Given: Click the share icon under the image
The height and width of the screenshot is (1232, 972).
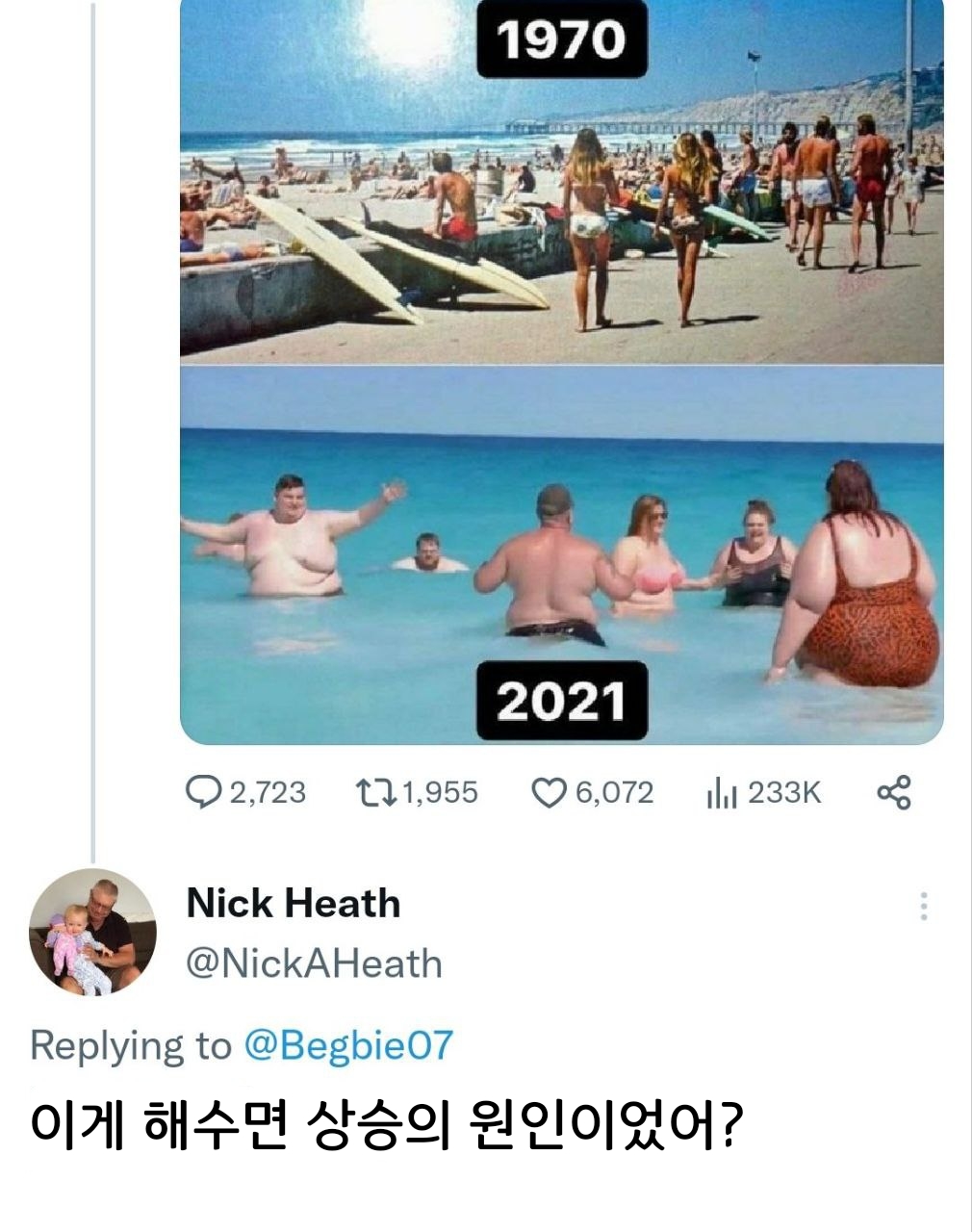Looking at the screenshot, I should point(894,793).
